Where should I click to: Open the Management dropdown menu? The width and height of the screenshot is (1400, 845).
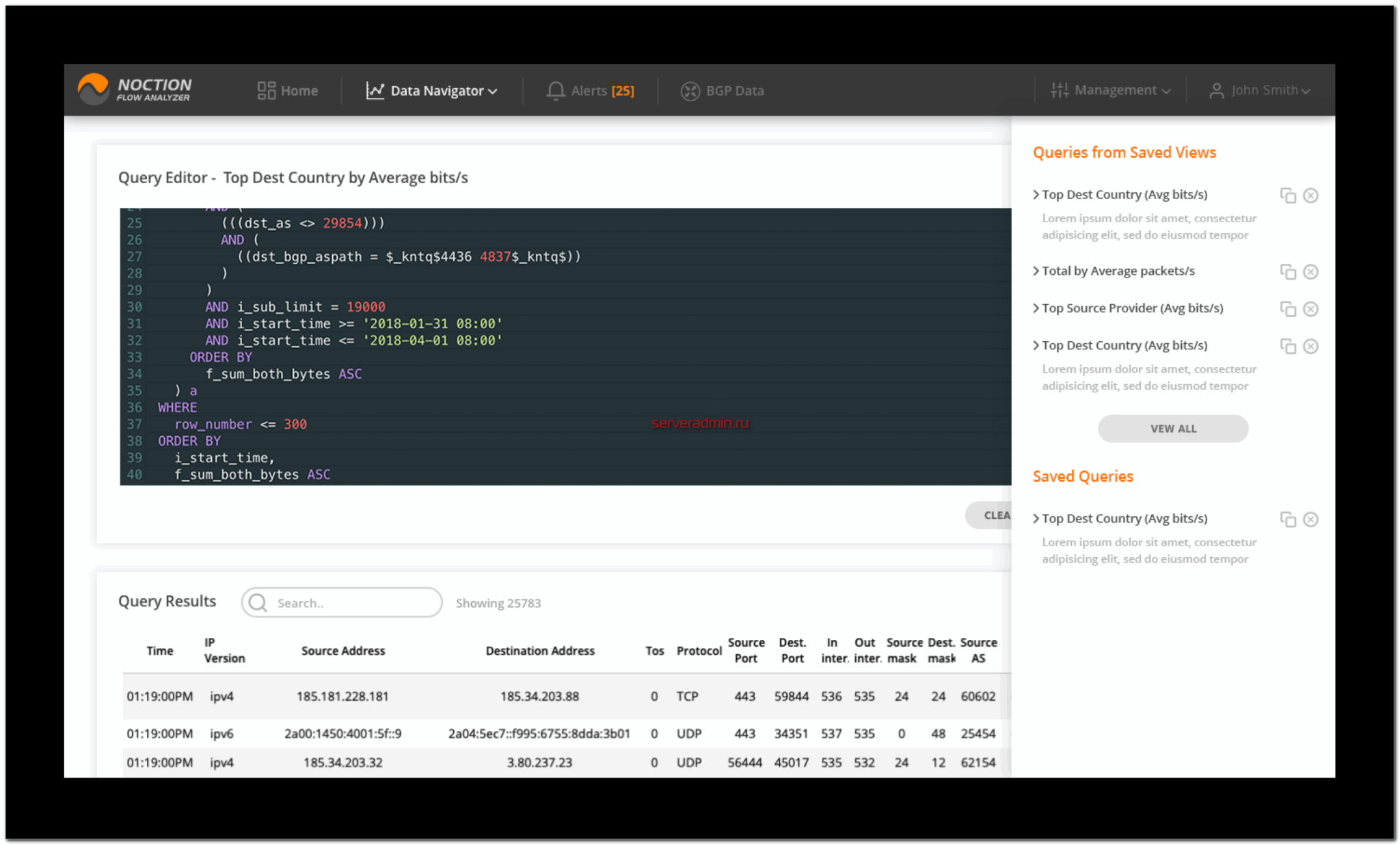point(1114,90)
